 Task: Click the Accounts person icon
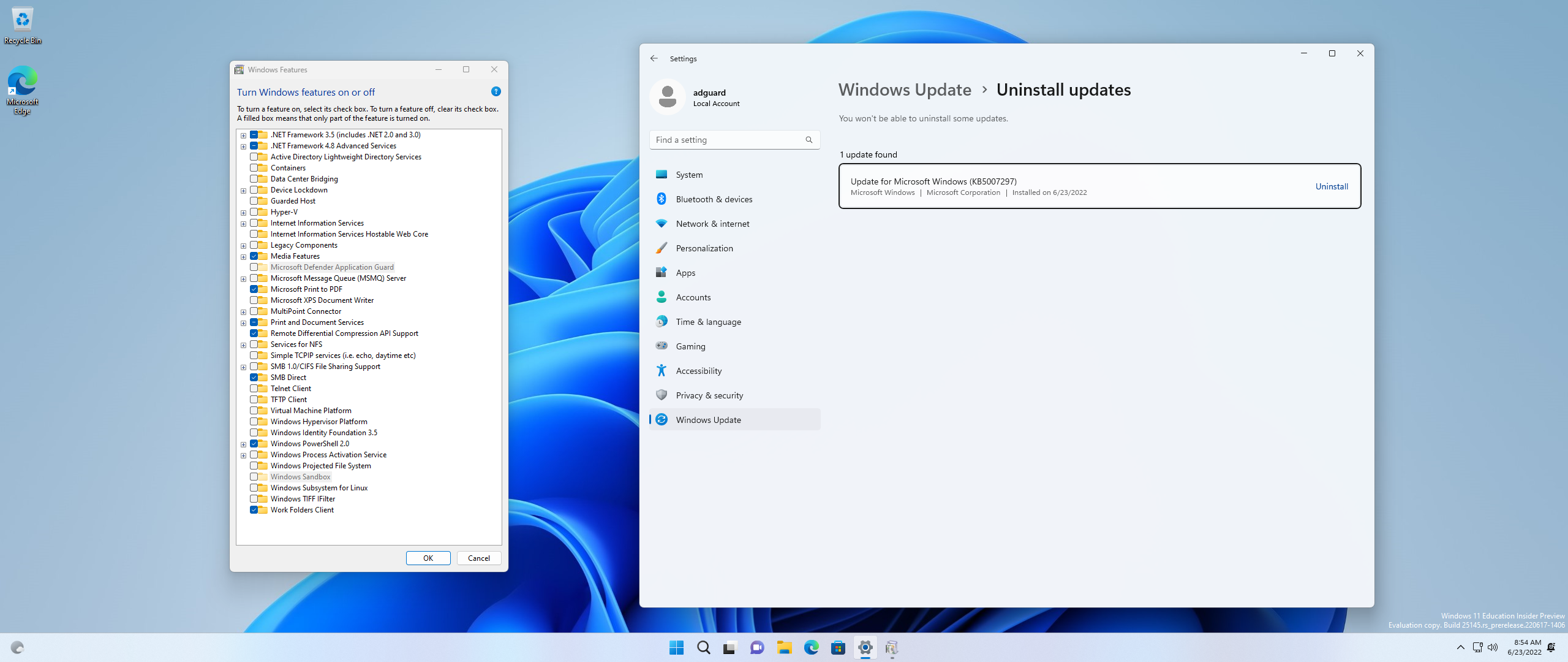click(x=661, y=297)
